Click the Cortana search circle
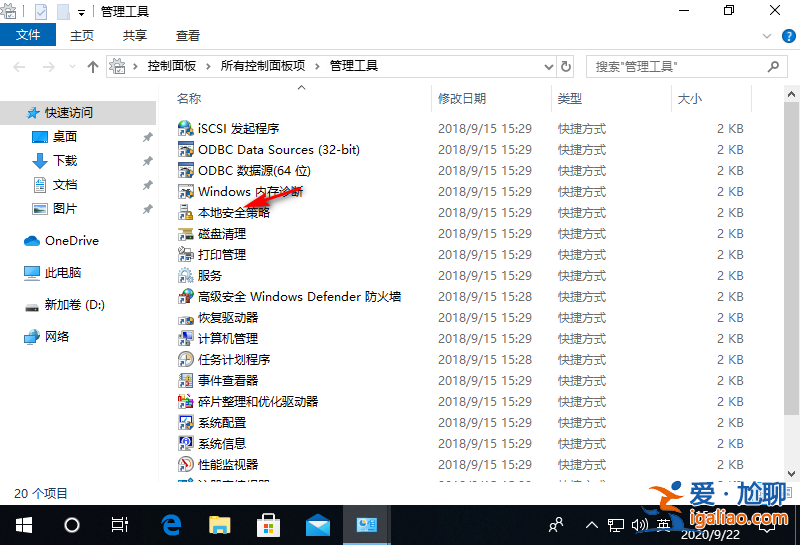 click(72, 525)
